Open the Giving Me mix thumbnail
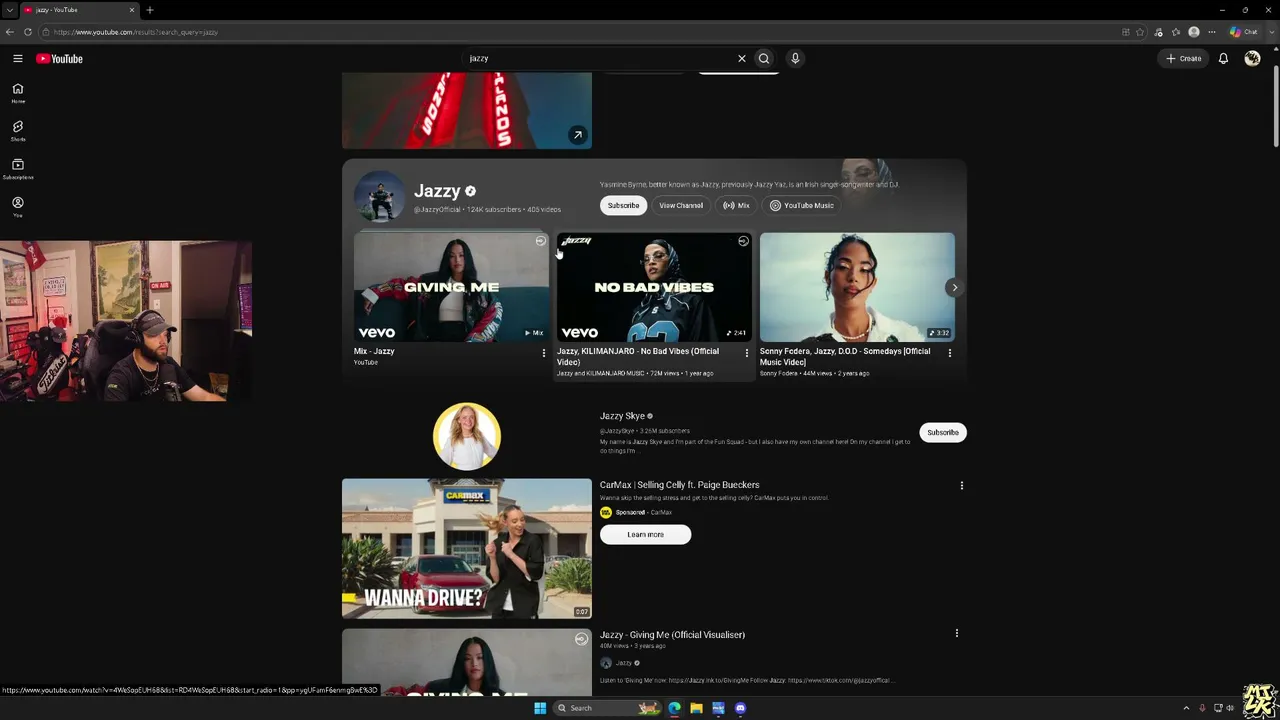The height and width of the screenshot is (720, 1280). (451, 288)
